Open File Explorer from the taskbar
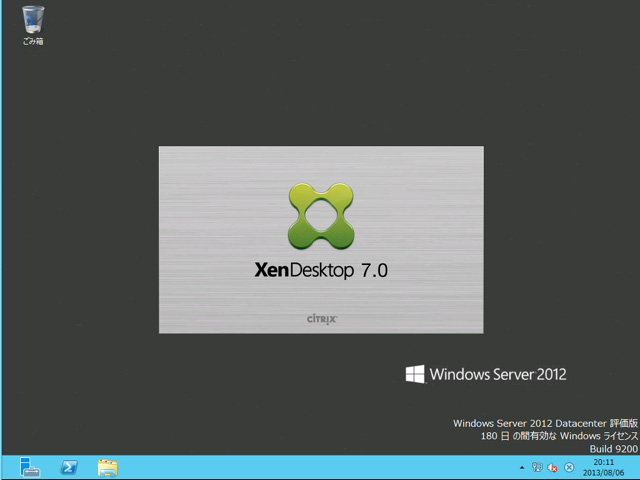The width and height of the screenshot is (640, 480). tap(108, 468)
